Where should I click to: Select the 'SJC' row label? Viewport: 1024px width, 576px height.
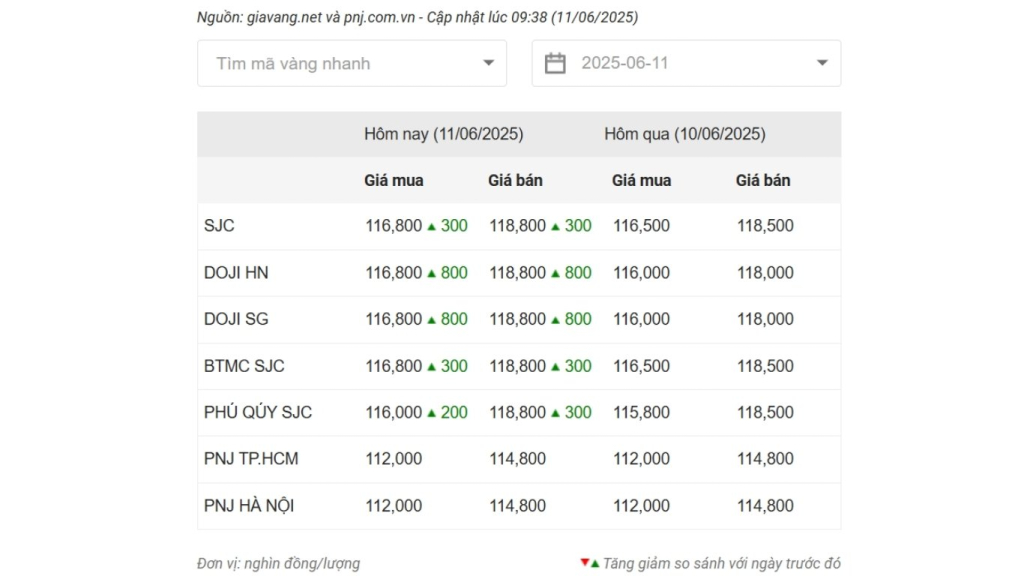point(219,226)
